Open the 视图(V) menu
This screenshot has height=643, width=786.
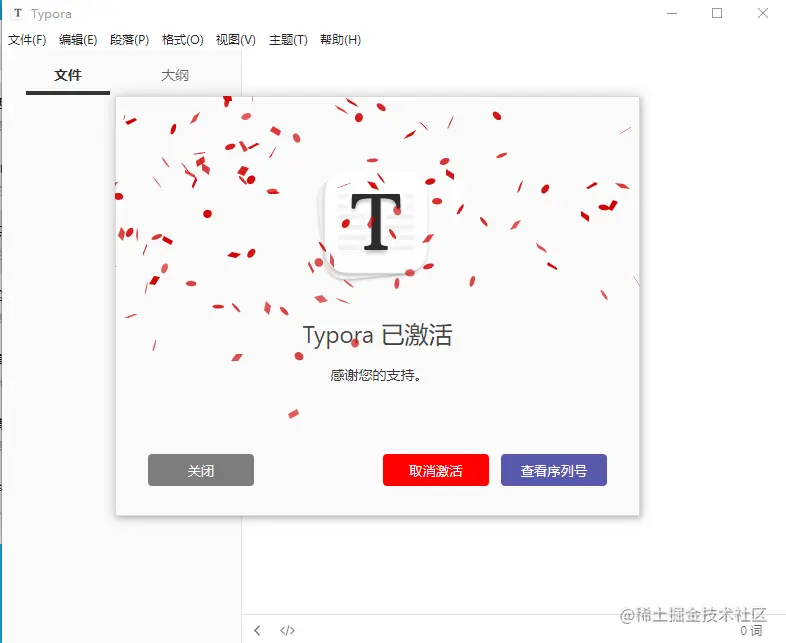236,40
